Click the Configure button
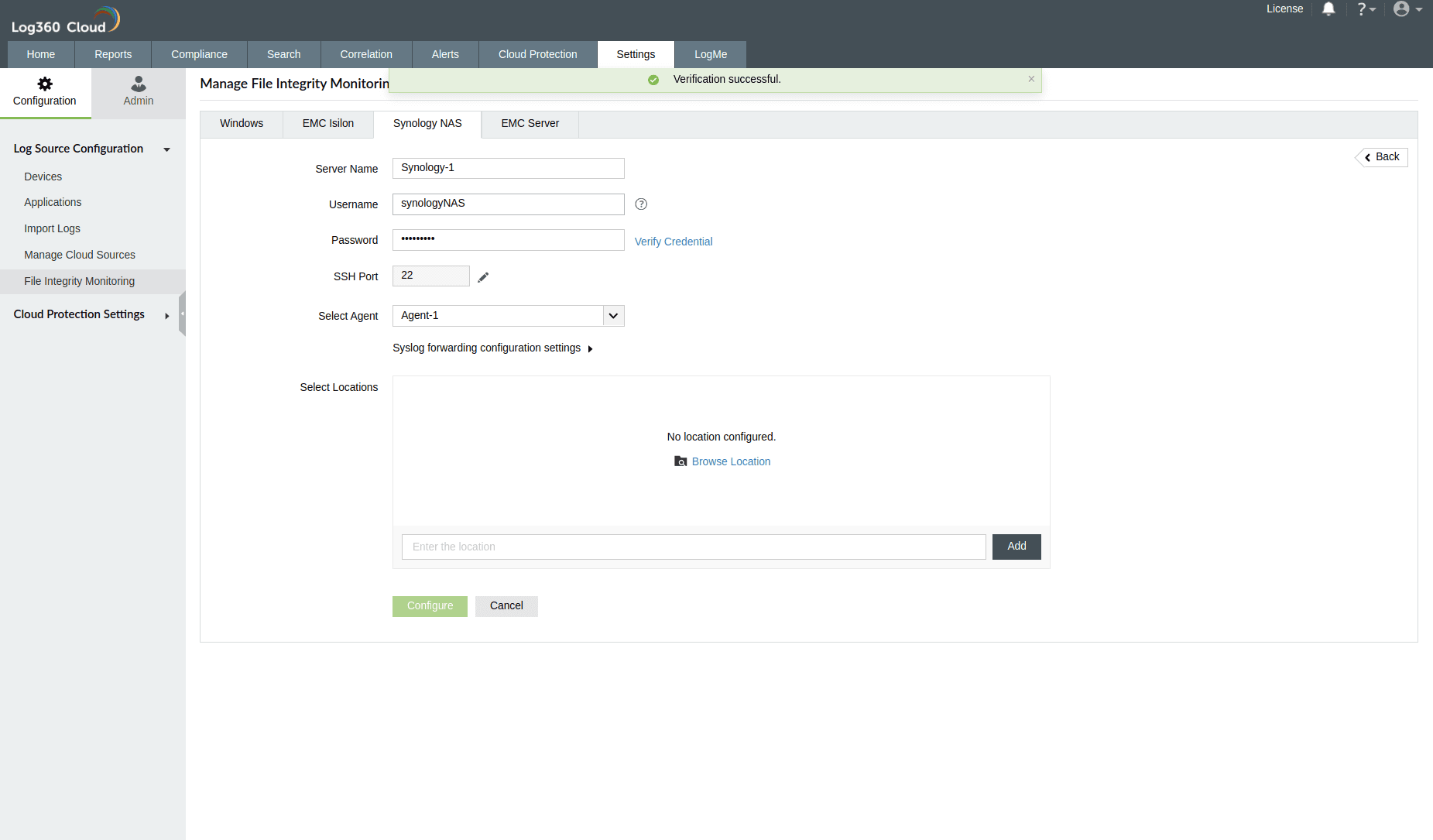 tap(430, 606)
